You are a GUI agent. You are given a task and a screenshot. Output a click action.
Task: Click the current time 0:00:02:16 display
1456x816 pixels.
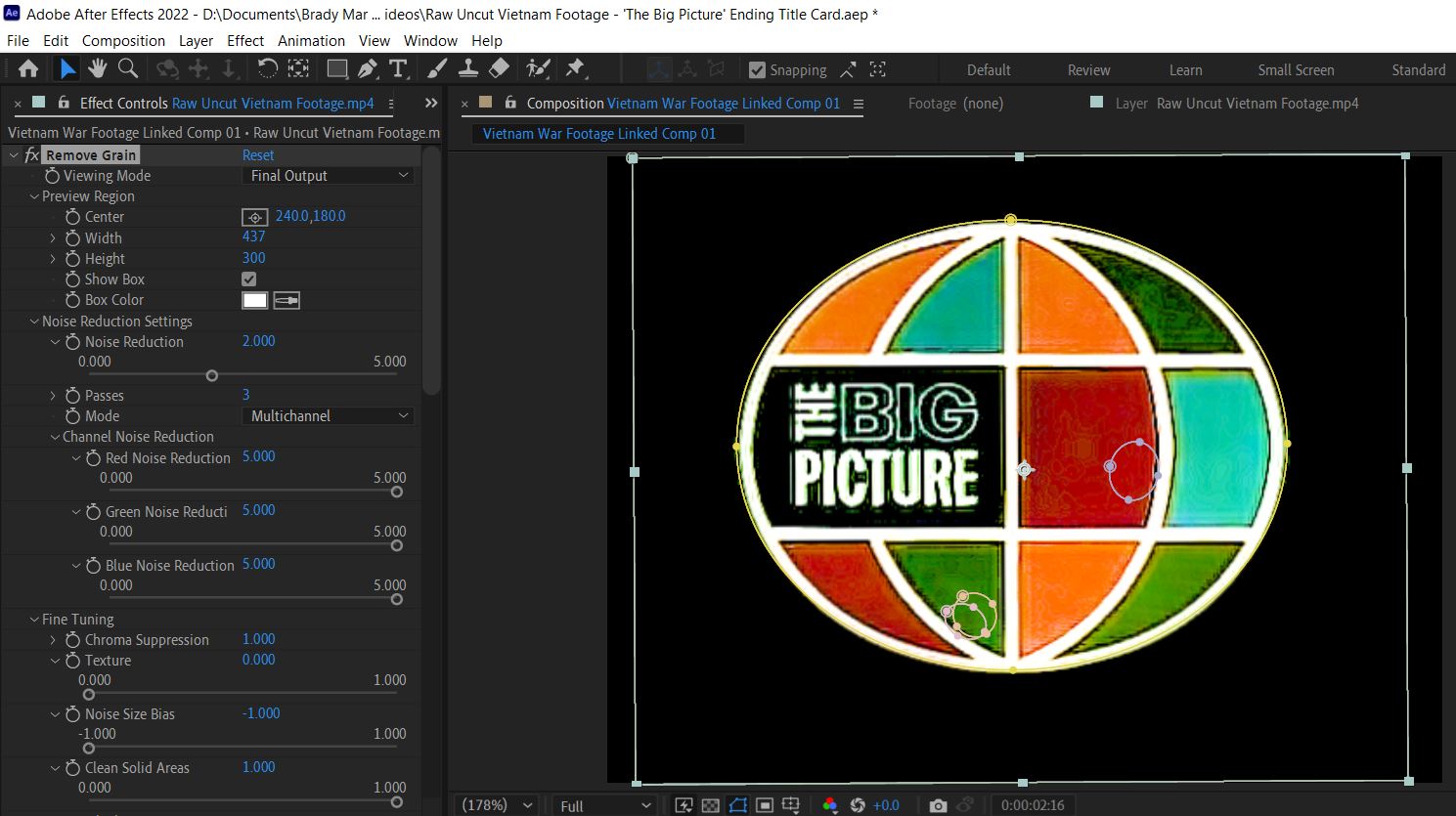1033,805
